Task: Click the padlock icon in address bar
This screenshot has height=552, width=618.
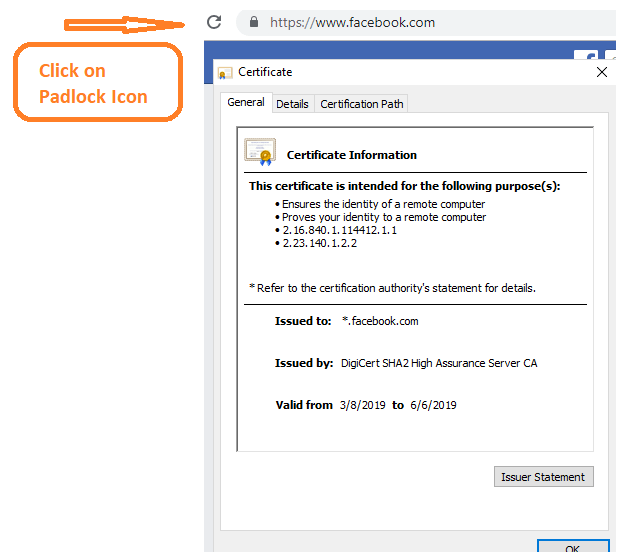Action: click(x=254, y=22)
